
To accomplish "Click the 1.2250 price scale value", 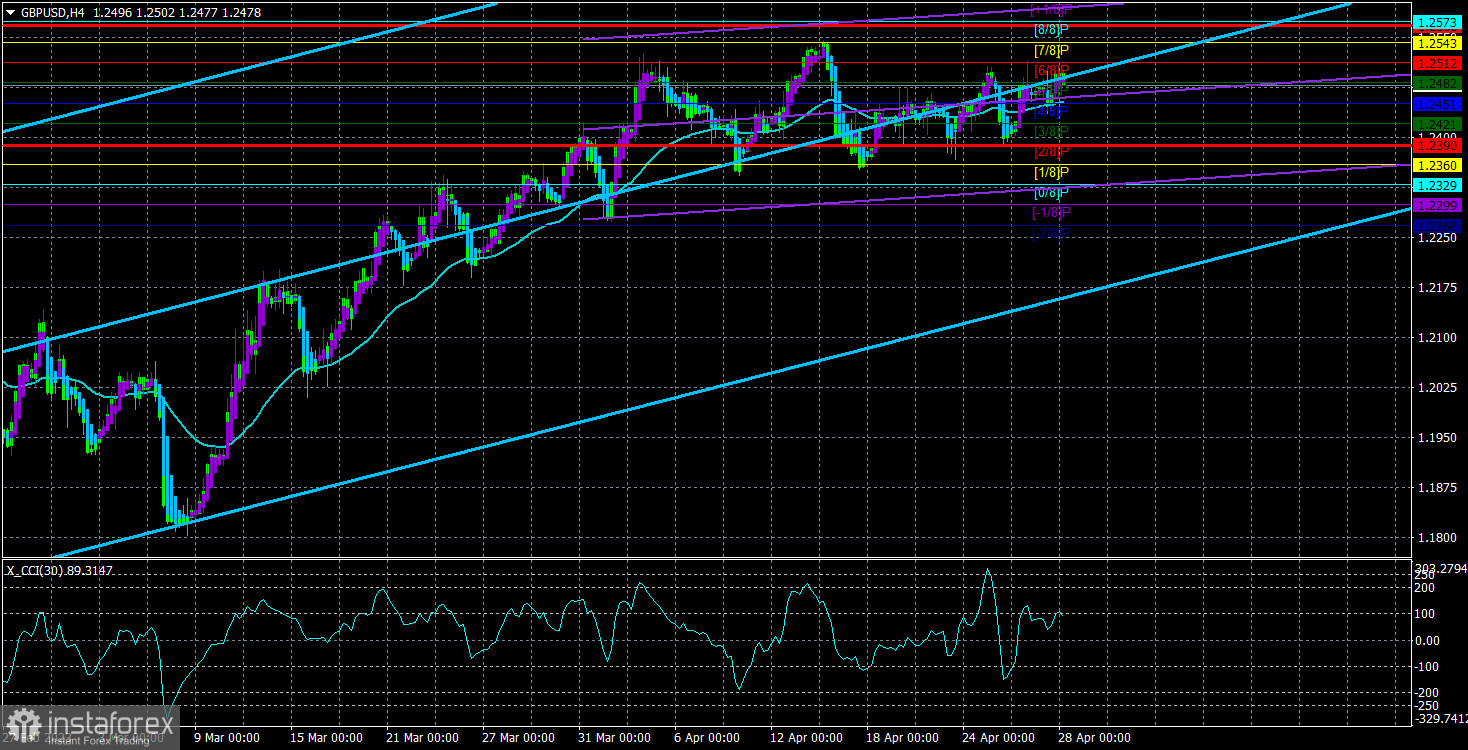I will tap(1436, 238).
